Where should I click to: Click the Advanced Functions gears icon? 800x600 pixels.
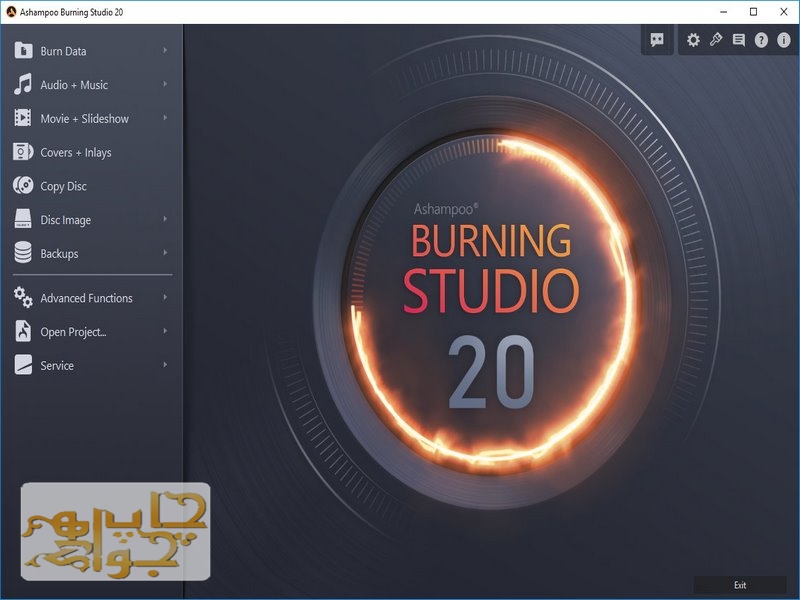[x=23, y=297]
